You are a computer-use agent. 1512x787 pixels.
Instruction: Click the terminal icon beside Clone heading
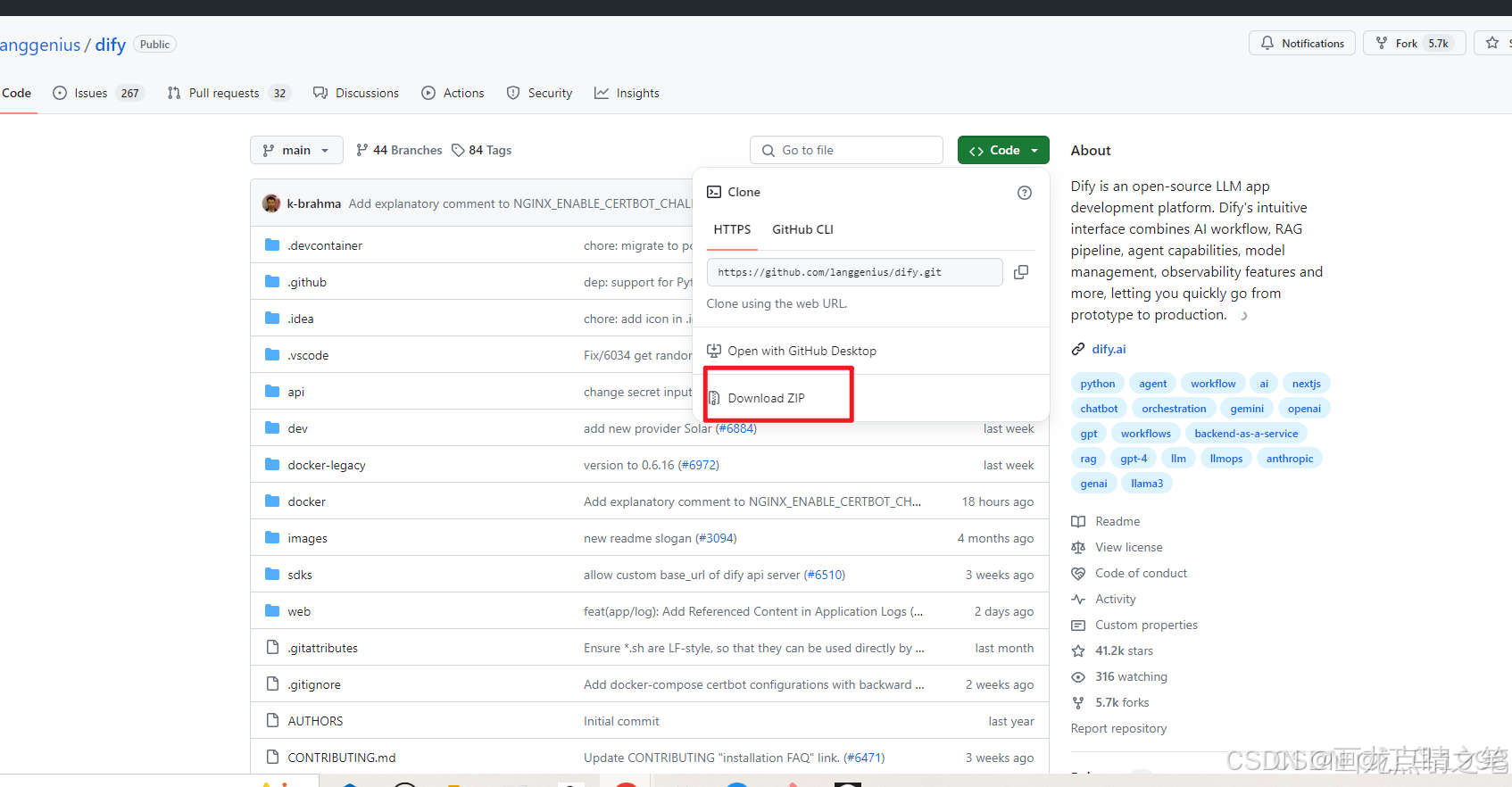tap(714, 192)
